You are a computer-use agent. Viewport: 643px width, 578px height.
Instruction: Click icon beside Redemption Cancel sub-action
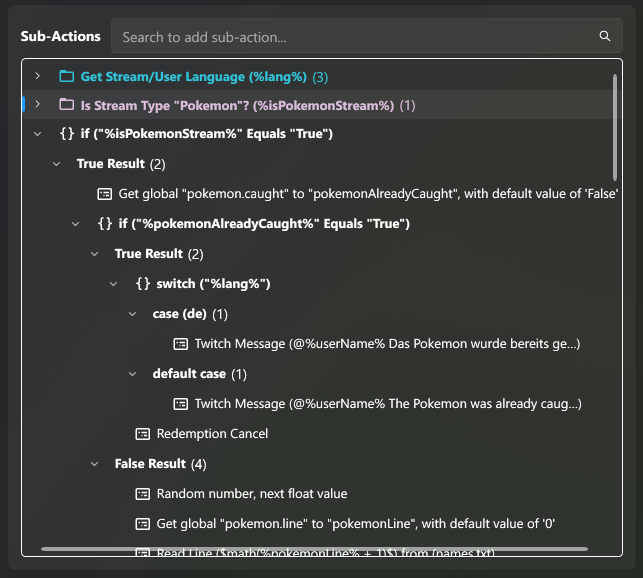pyautogui.click(x=143, y=434)
